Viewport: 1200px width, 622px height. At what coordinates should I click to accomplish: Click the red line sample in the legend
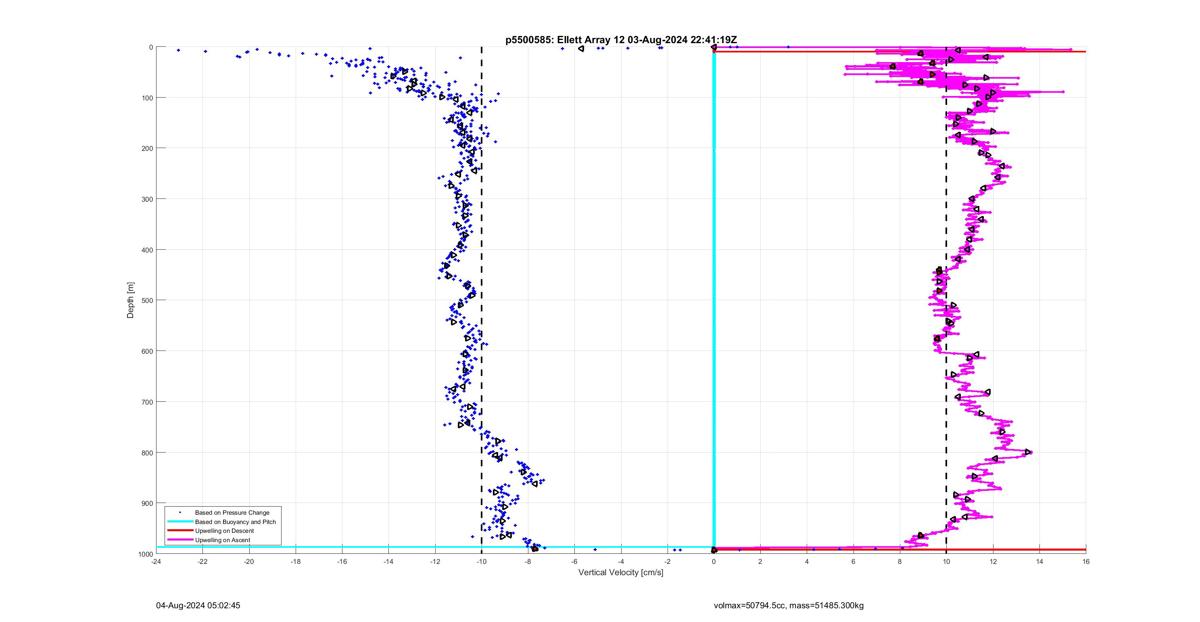pos(179,531)
